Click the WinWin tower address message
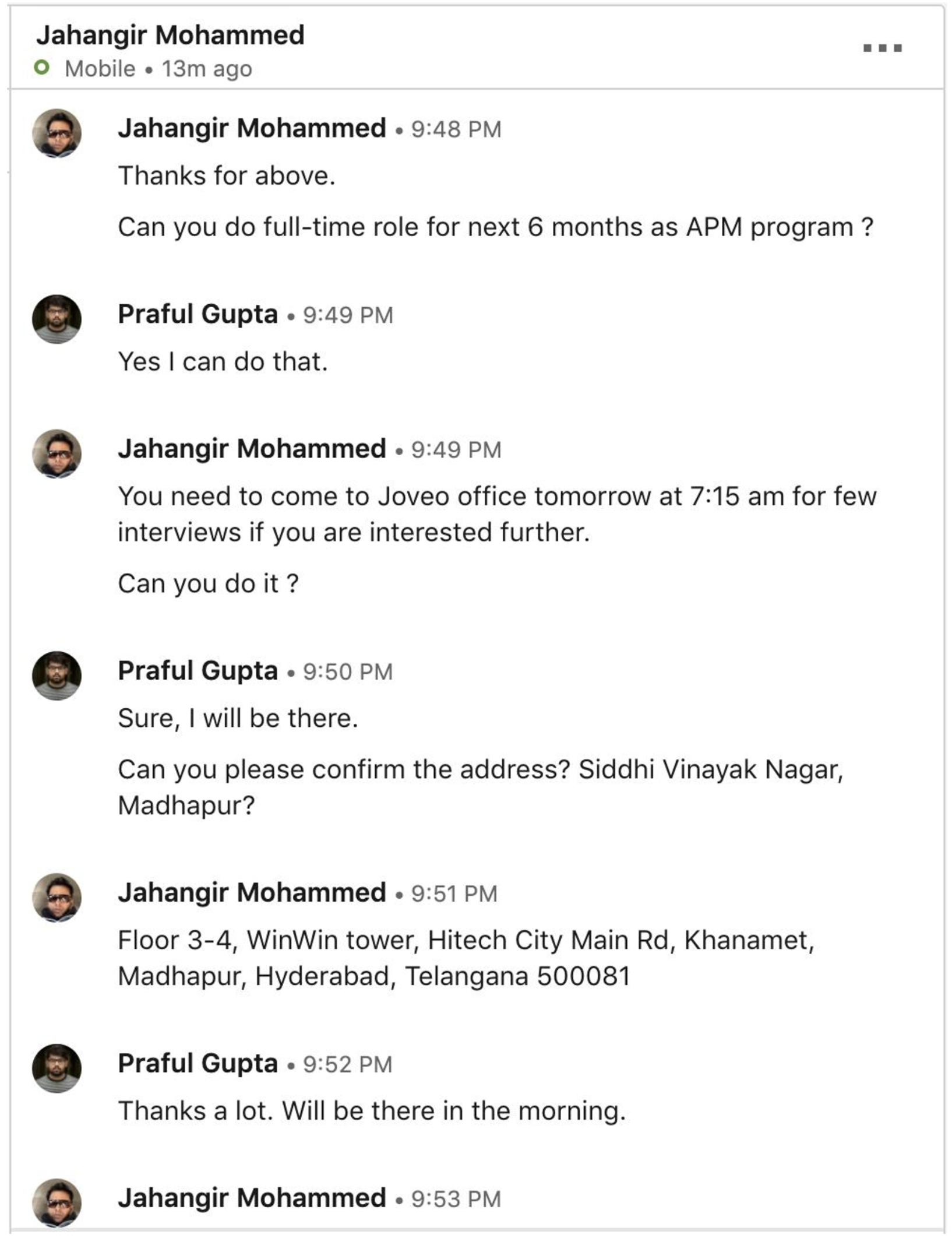Screen dimensions: 952x1238 pyautogui.click(x=466, y=958)
